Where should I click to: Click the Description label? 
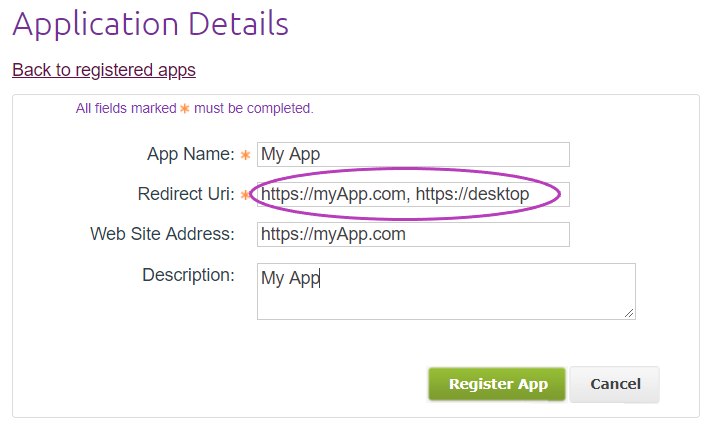point(188,275)
